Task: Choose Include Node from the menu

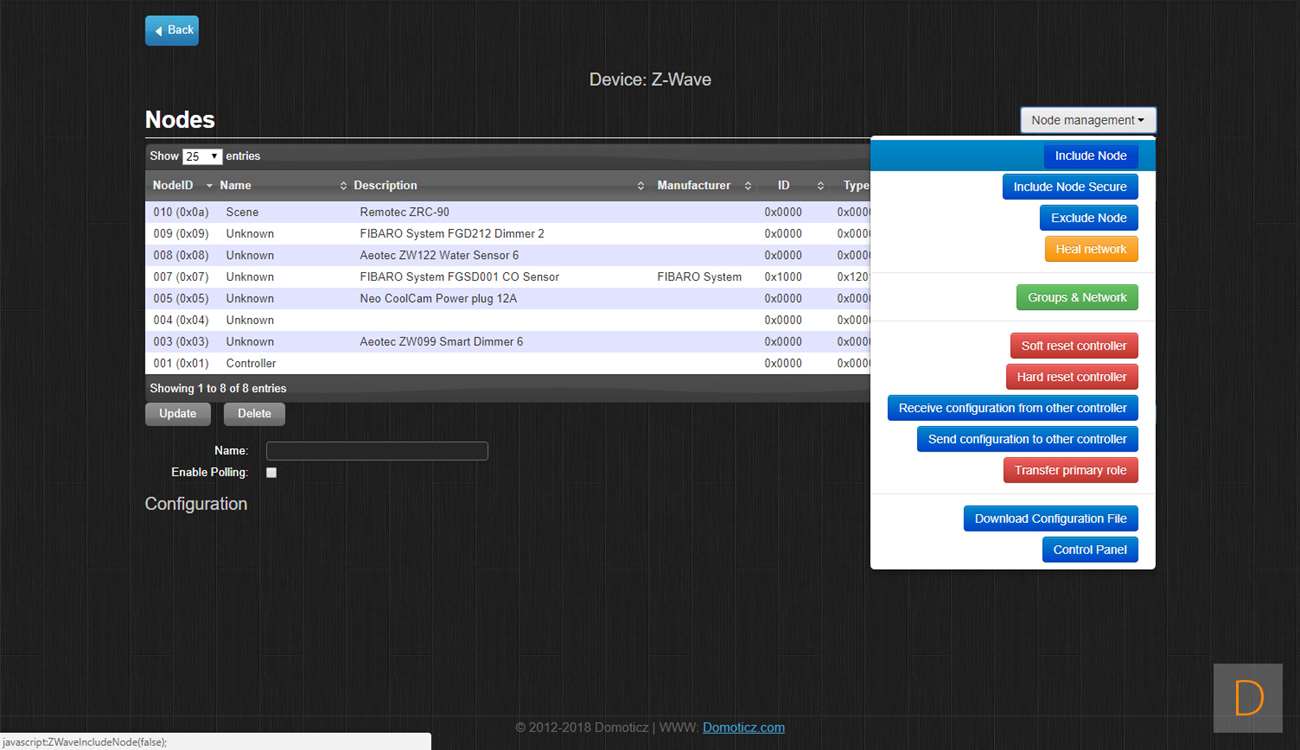Action: (x=1090, y=156)
